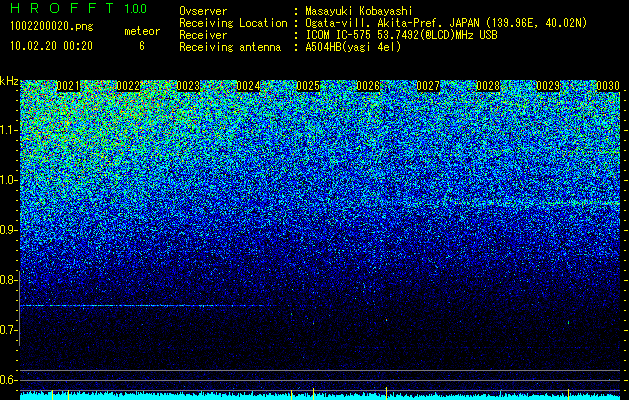Click the 0029 time marker
629x400 pixels.
click(548, 86)
